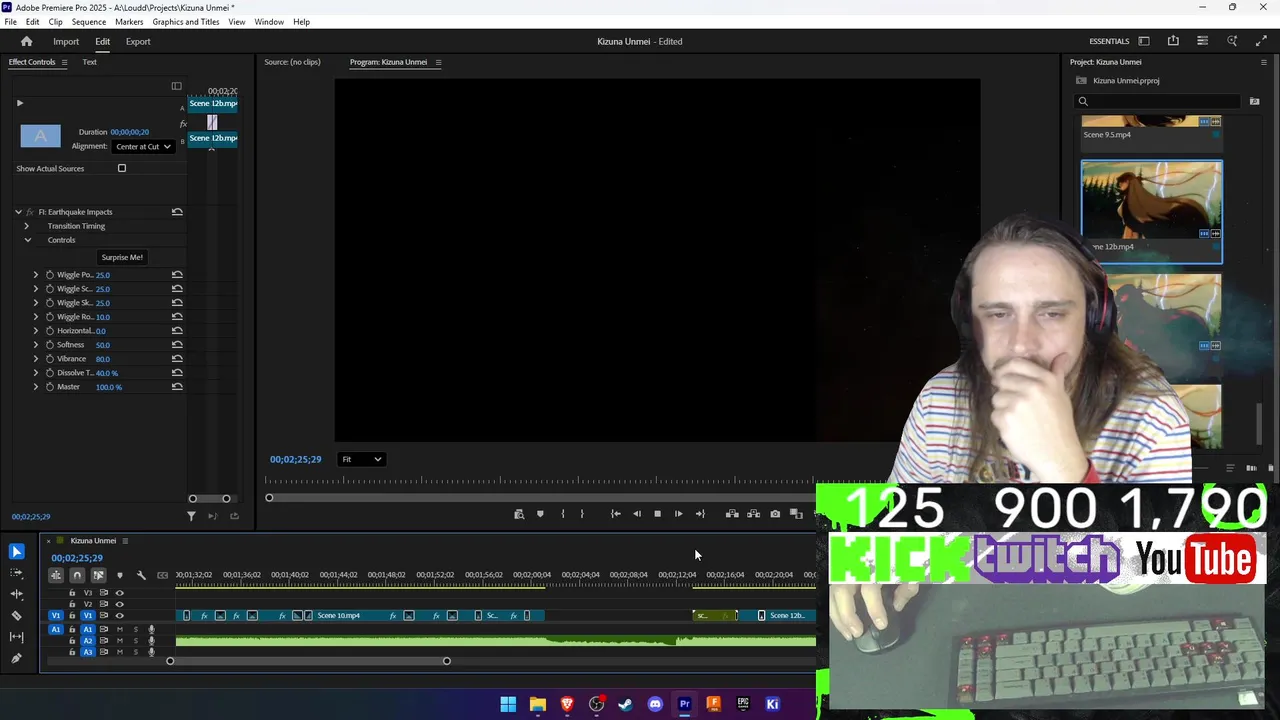Click Mark Out button in Program Monitor
The image size is (1280, 720).
tap(582, 514)
